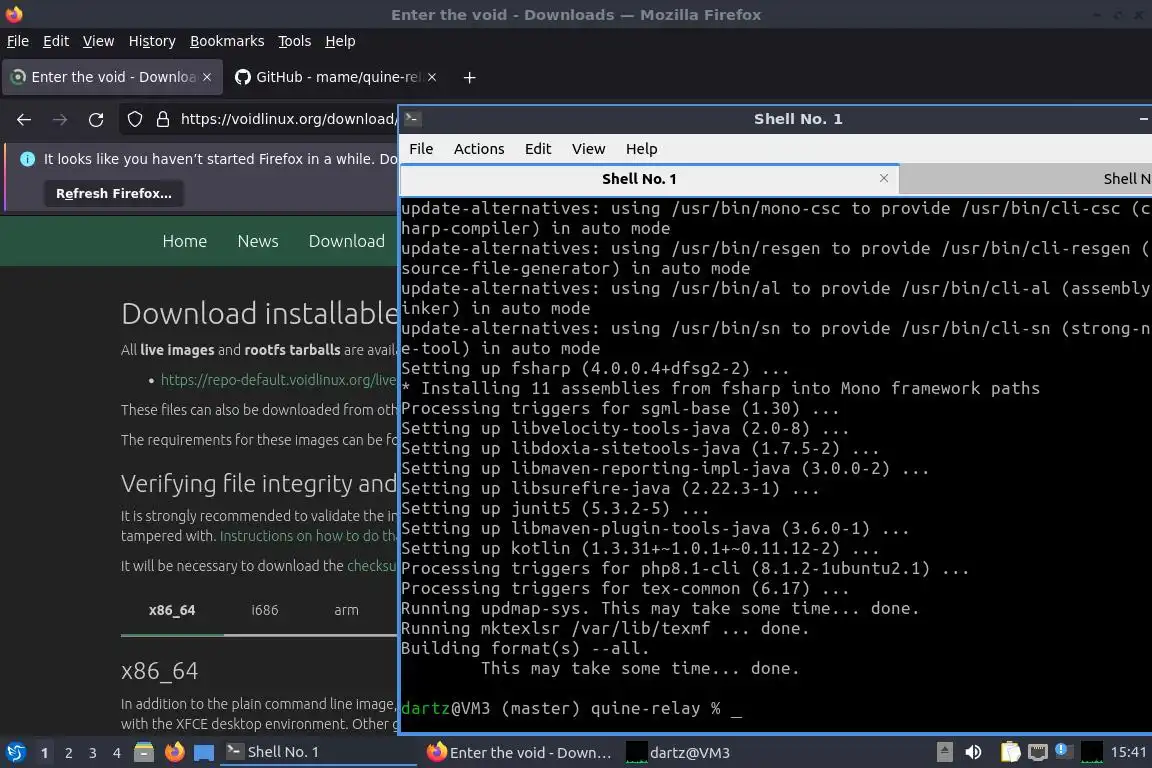Screen dimensions: 1152x768
Task: Click 'Setting up kotlin' line in terminal
Action: [x=640, y=548]
